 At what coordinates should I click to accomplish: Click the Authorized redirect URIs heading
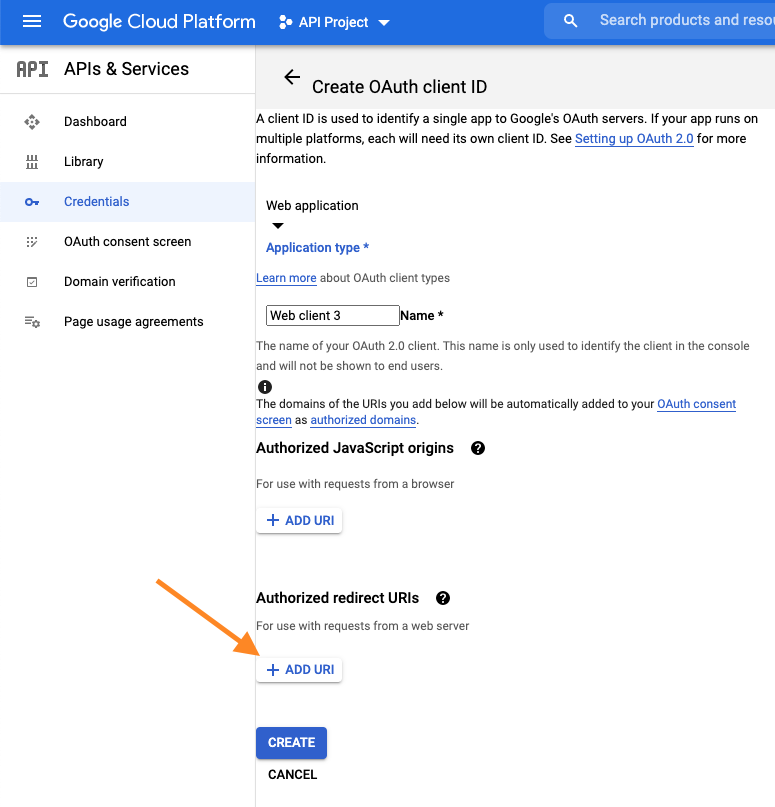pos(338,598)
